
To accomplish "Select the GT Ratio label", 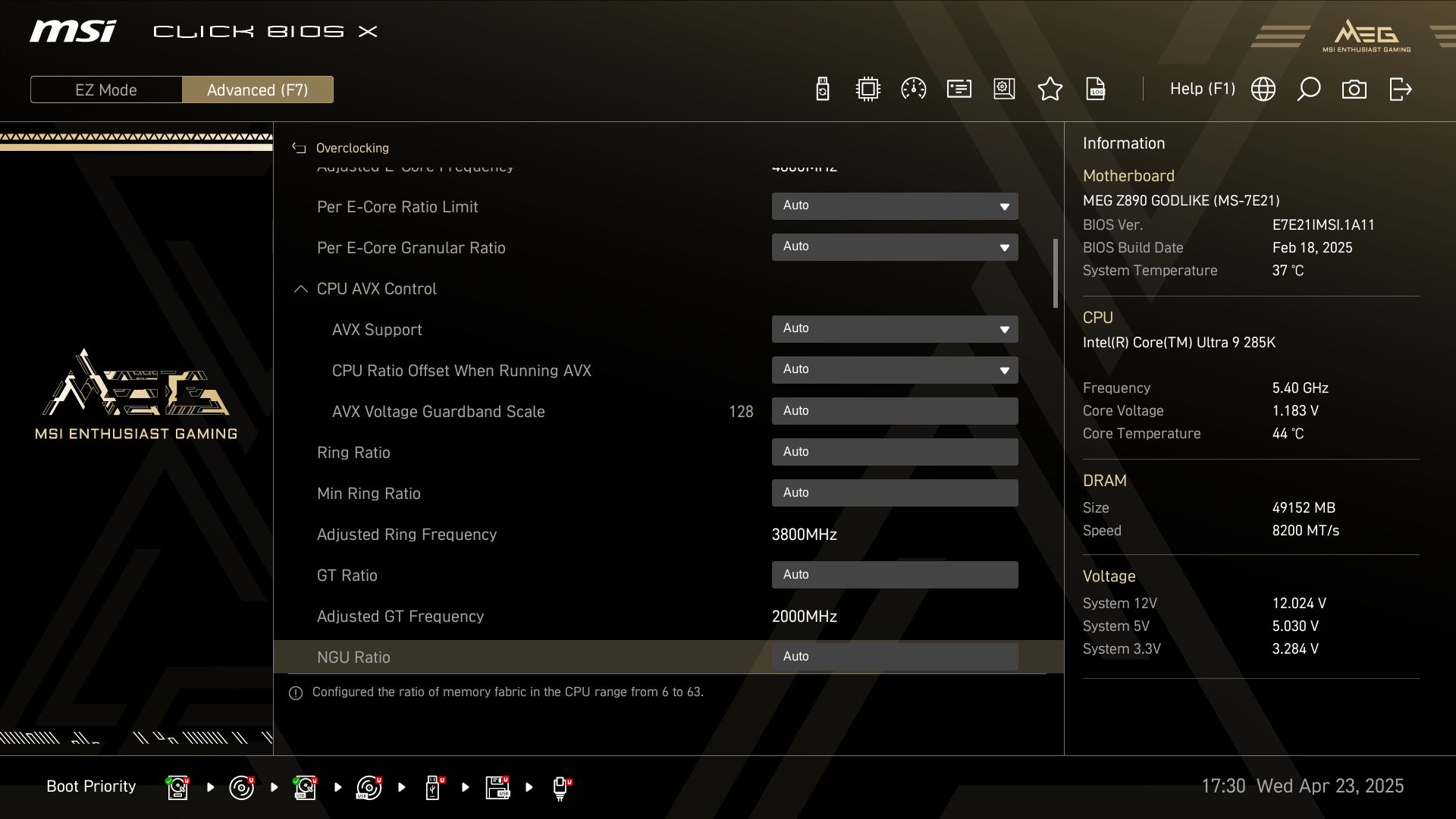I will pyautogui.click(x=347, y=576).
